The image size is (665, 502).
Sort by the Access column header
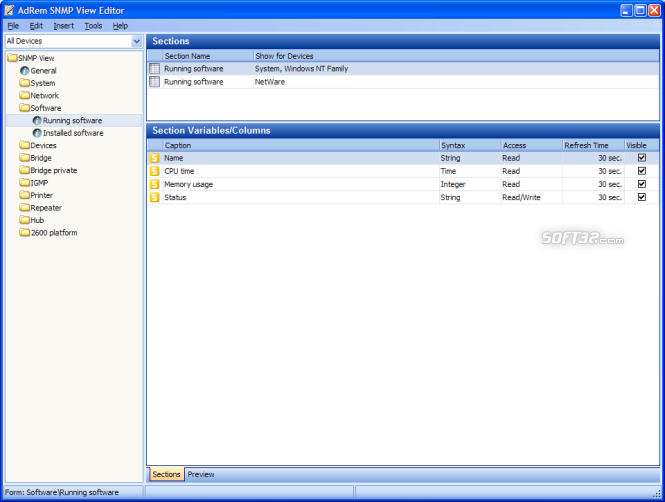pos(531,145)
